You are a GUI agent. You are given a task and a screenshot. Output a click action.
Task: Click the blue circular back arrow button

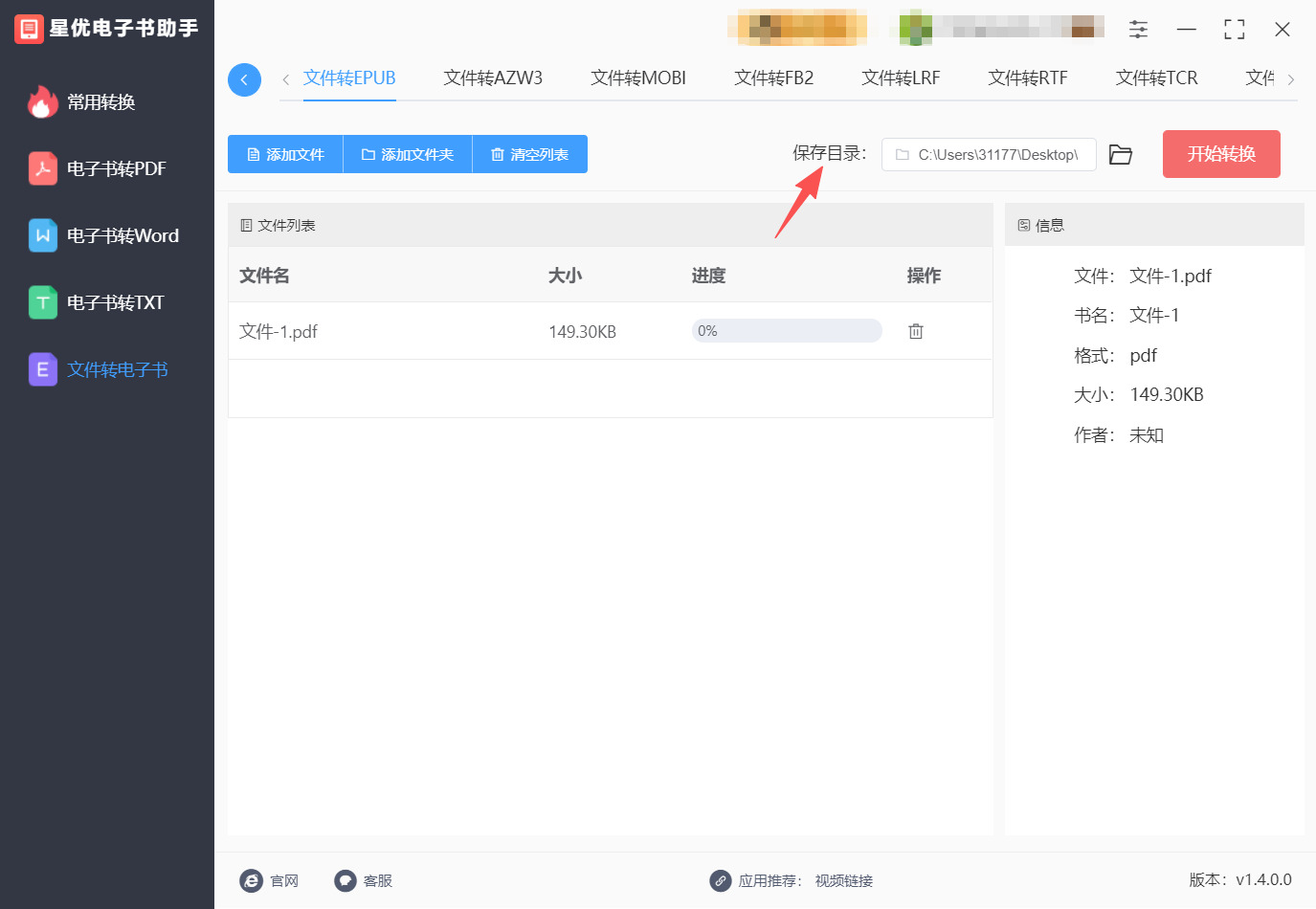[244, 79]
